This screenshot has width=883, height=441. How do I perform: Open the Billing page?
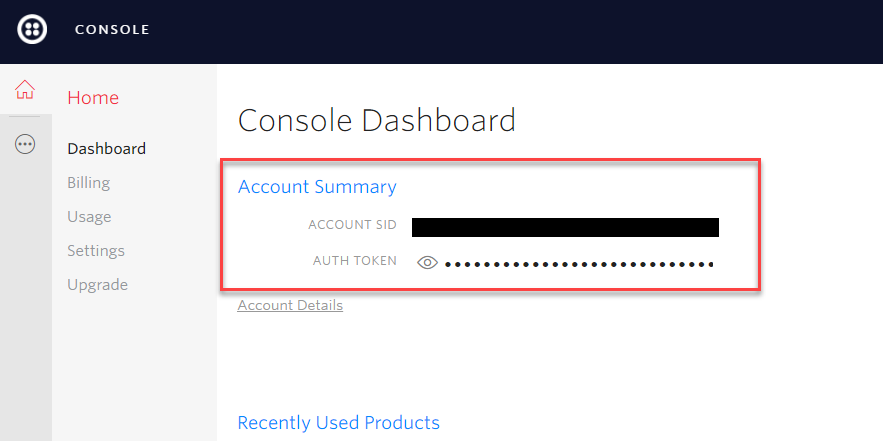88,183
